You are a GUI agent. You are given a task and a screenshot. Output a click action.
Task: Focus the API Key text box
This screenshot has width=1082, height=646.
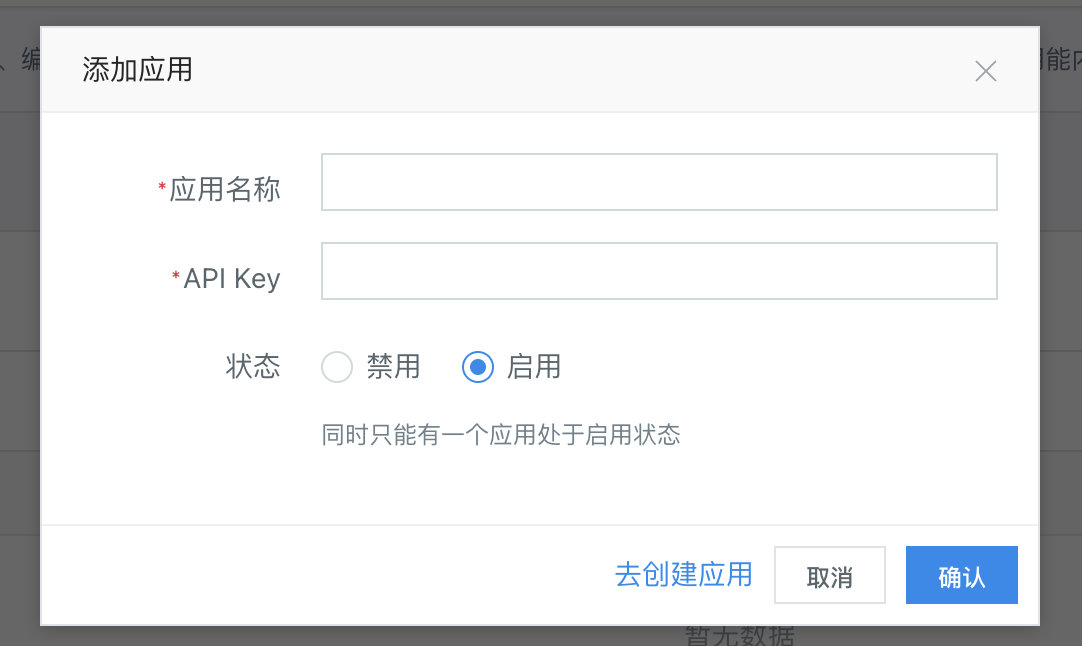[x=659, y=271]
